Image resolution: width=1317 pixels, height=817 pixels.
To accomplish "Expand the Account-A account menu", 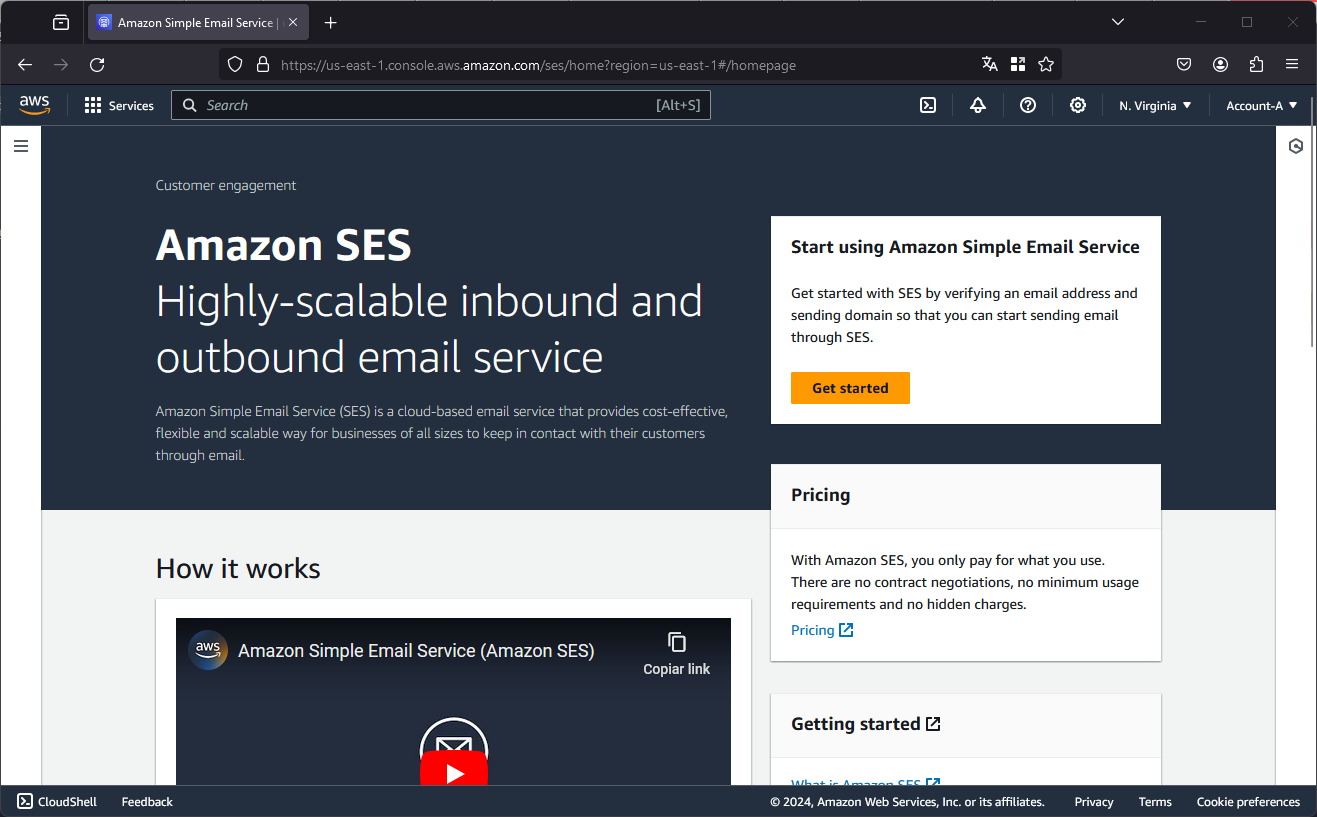I will pos(1261,105).
